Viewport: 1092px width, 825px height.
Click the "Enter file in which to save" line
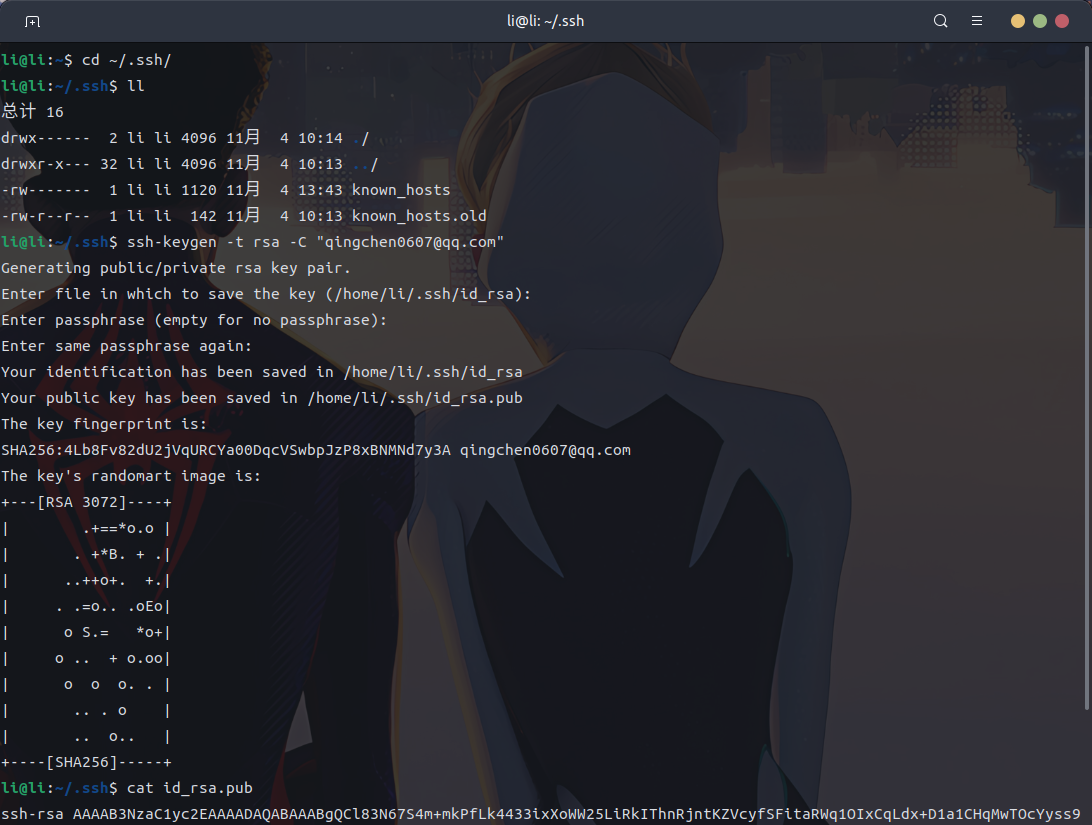[x=266, y=294]
